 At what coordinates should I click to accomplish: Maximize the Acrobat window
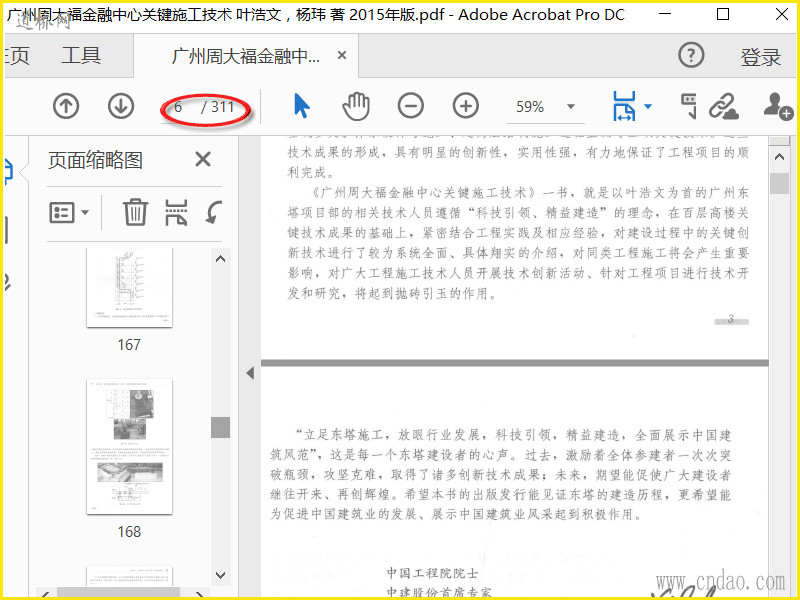pos(723,14)
